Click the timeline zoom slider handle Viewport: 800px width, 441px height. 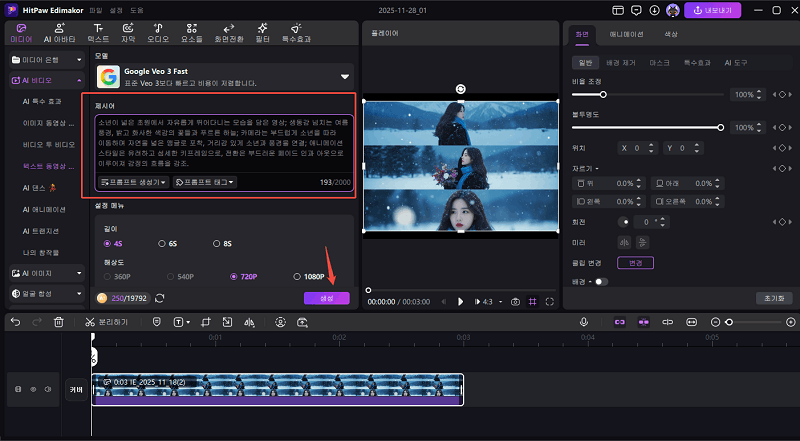tap(729, 322)
